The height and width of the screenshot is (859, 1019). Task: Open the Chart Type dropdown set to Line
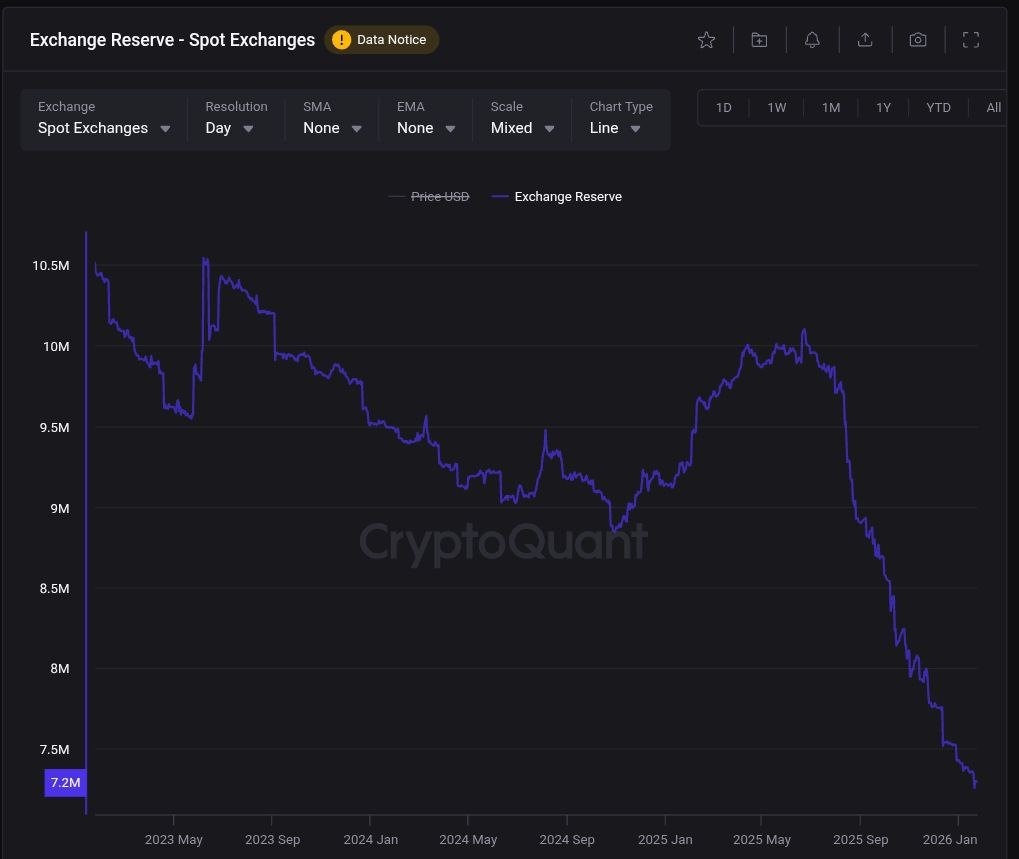coord(614,128)
